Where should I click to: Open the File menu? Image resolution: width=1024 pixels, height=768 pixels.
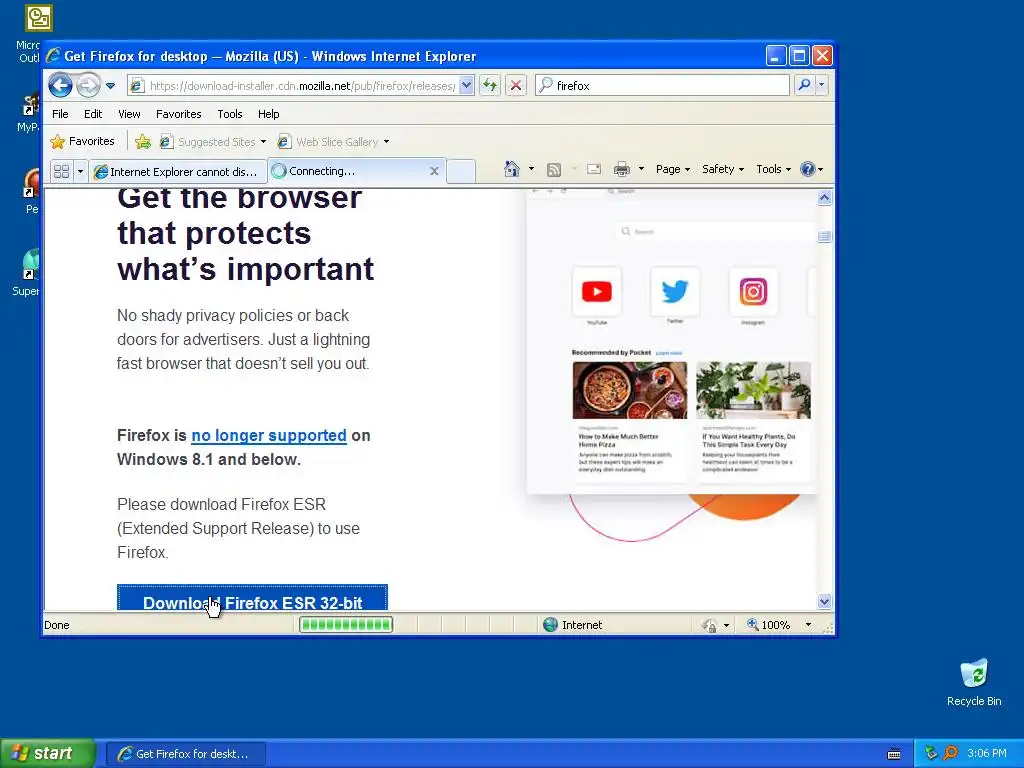[60, 114]
